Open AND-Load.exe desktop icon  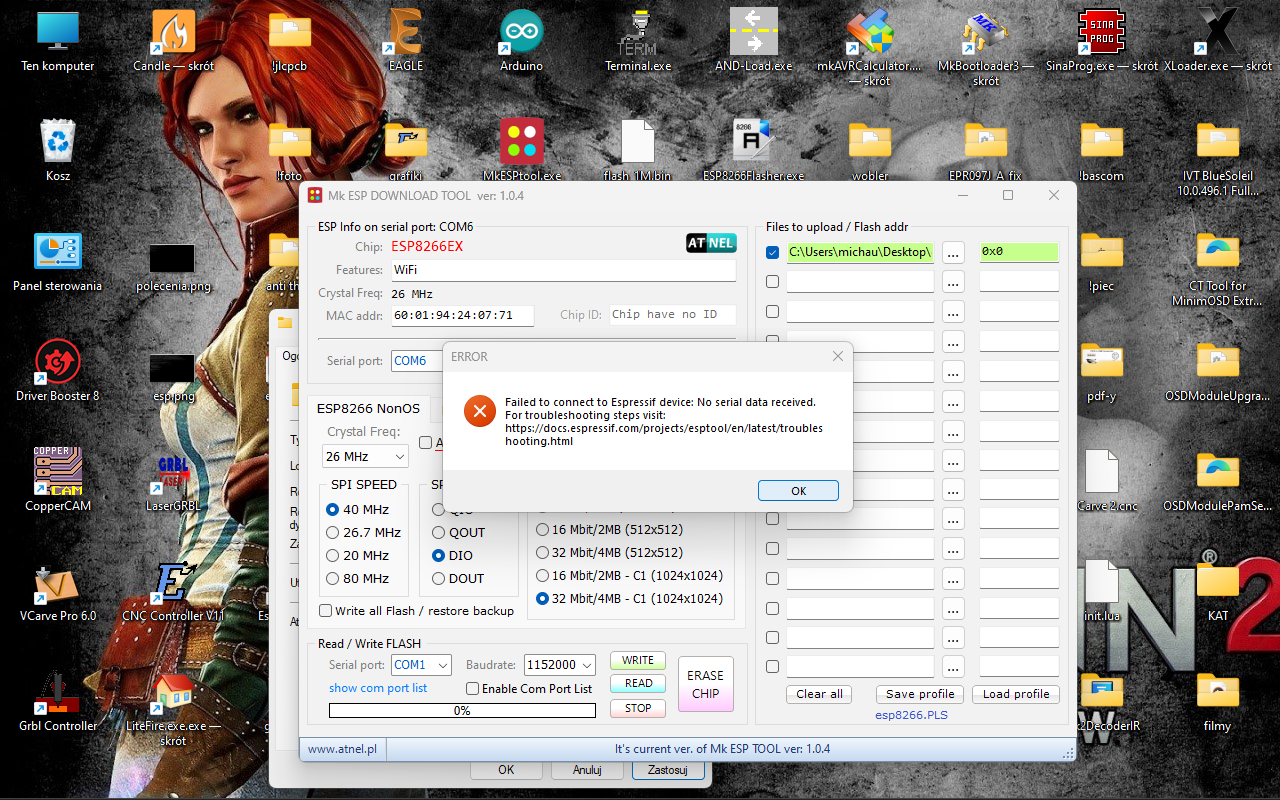[753, 33]
